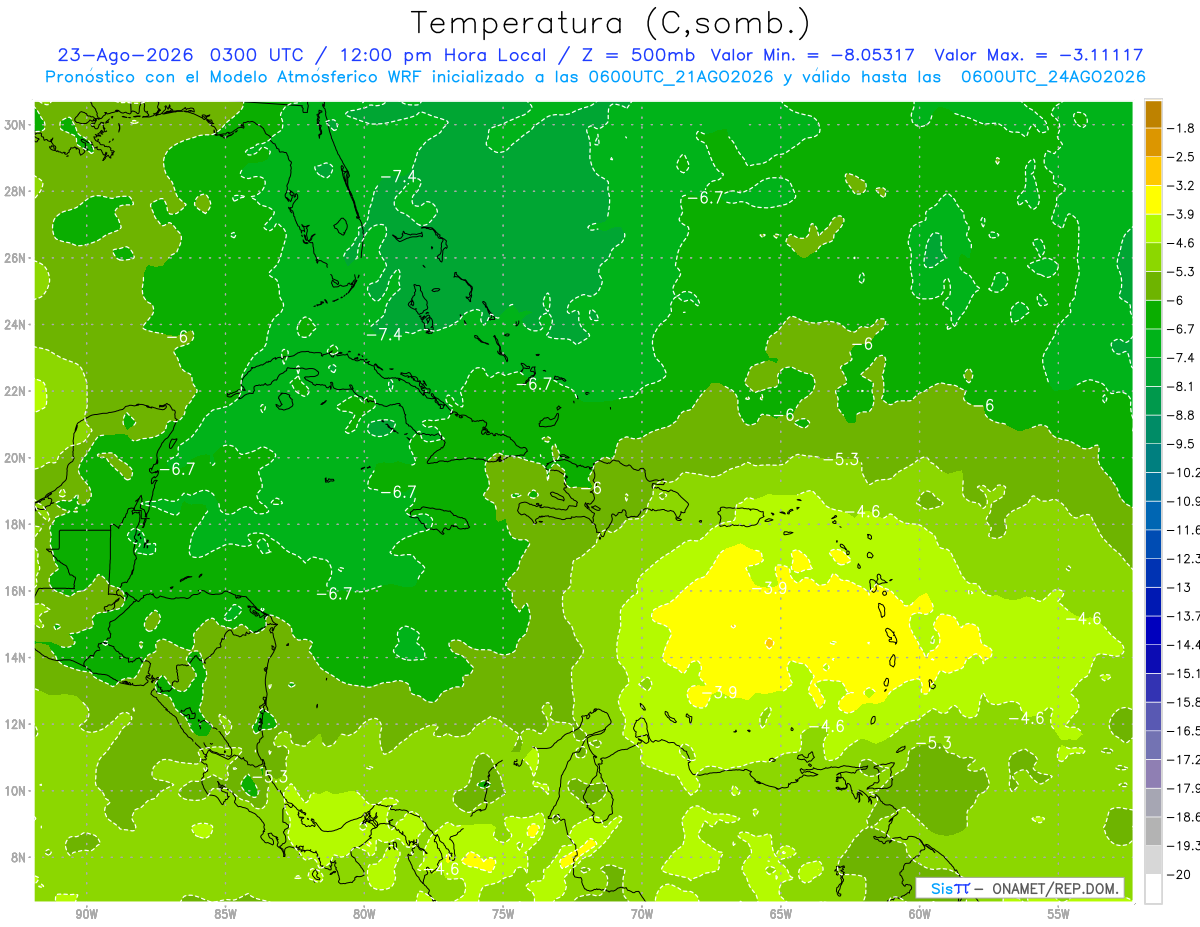Click the "18N" latitude axis label
This screenshot has width=1200, height=927.
pos(15,525)
